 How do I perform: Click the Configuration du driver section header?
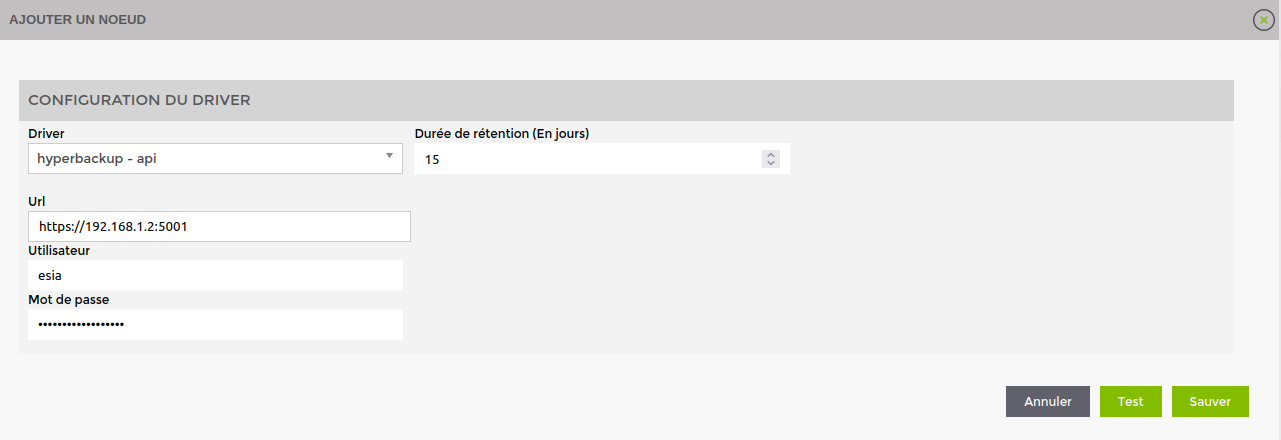coord(139,100)
